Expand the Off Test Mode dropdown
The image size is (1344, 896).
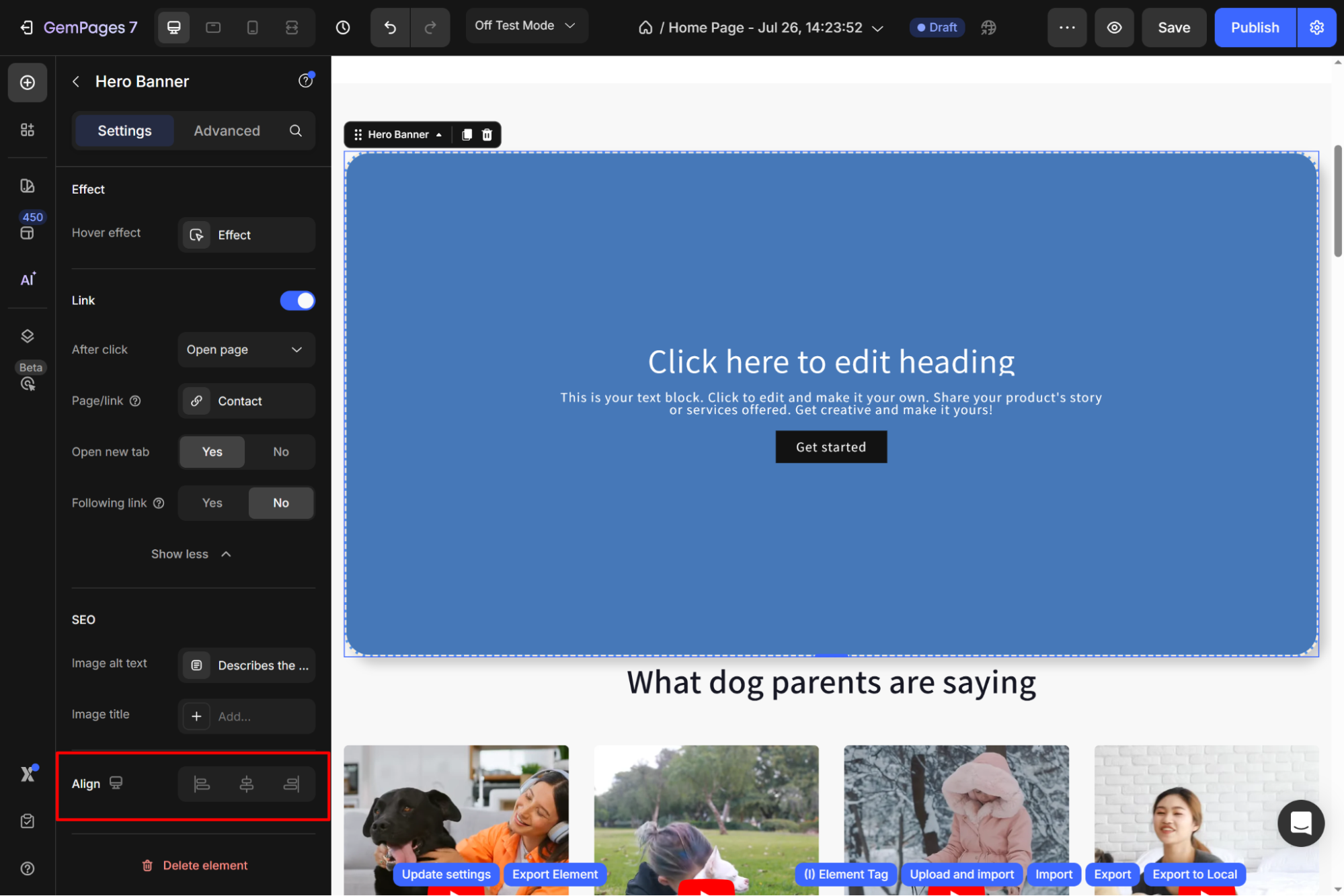526,26
